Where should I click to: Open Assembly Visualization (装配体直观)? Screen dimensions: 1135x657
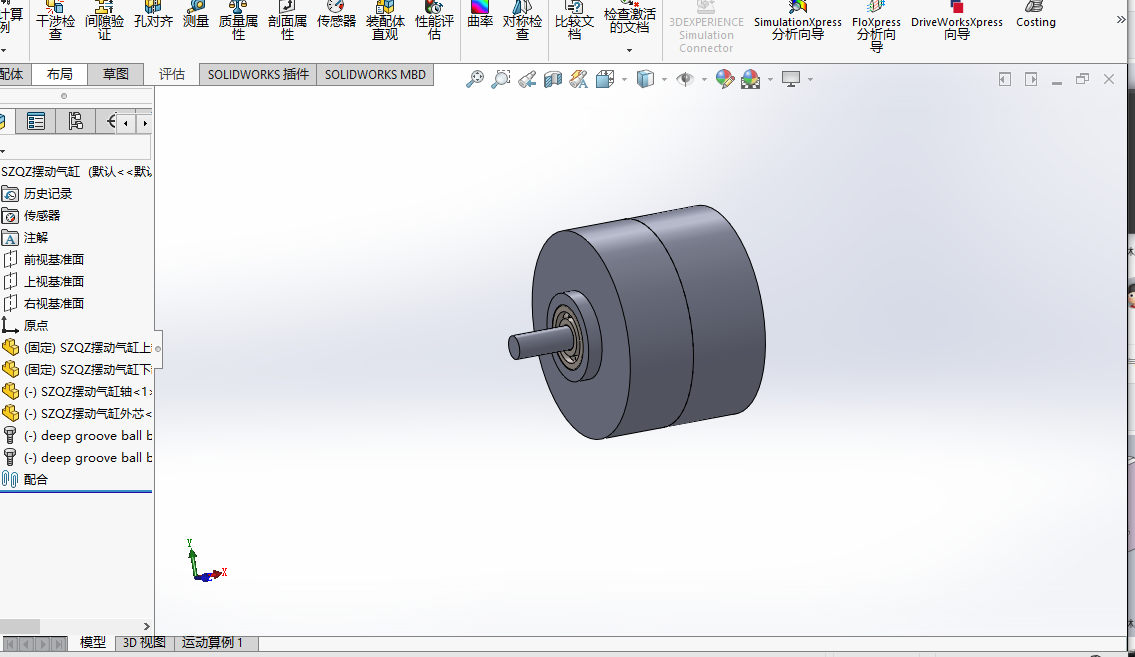(385, 20)
